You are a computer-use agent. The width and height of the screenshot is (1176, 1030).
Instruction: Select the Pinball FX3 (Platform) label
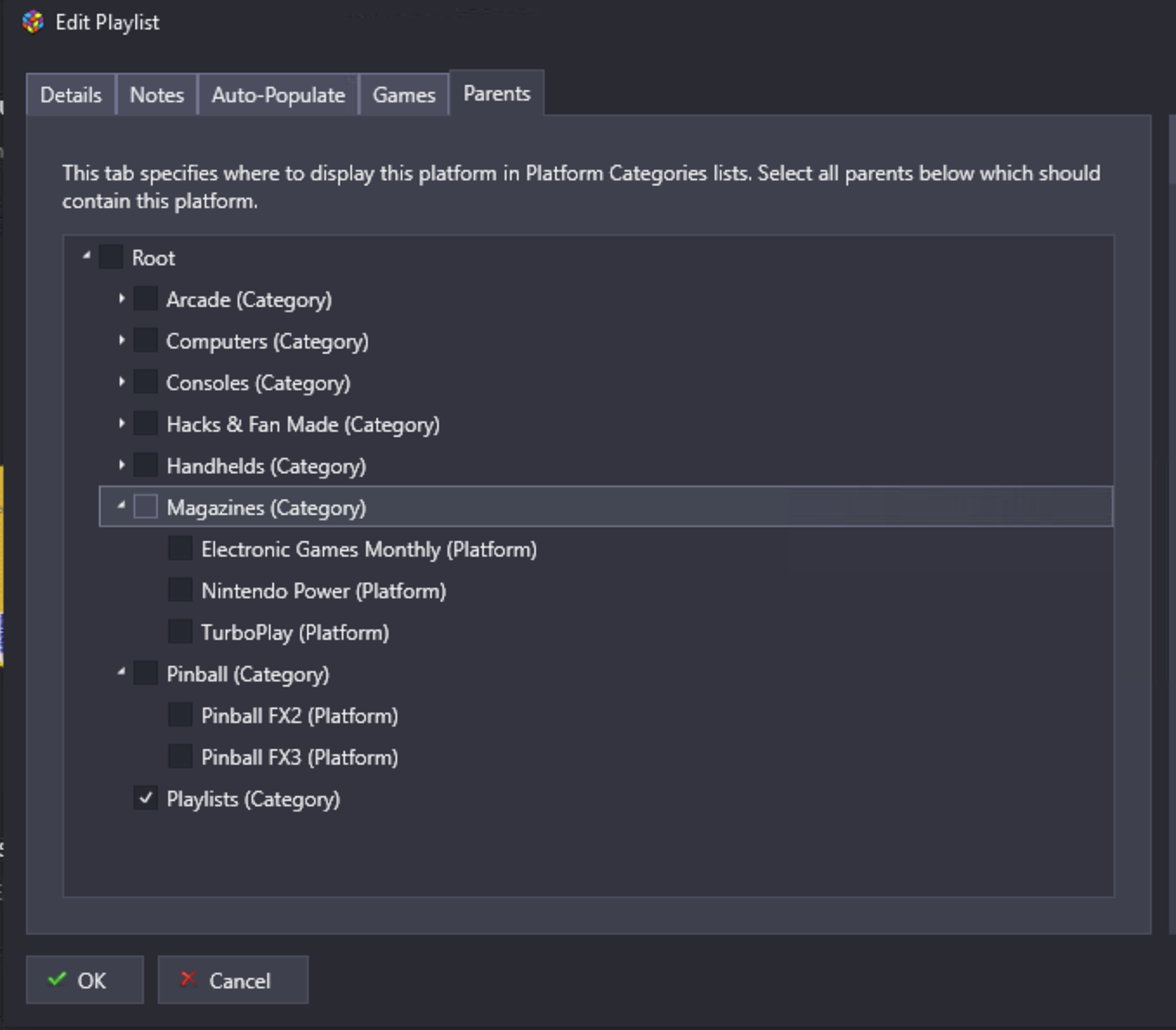click(x=300, y=758)
